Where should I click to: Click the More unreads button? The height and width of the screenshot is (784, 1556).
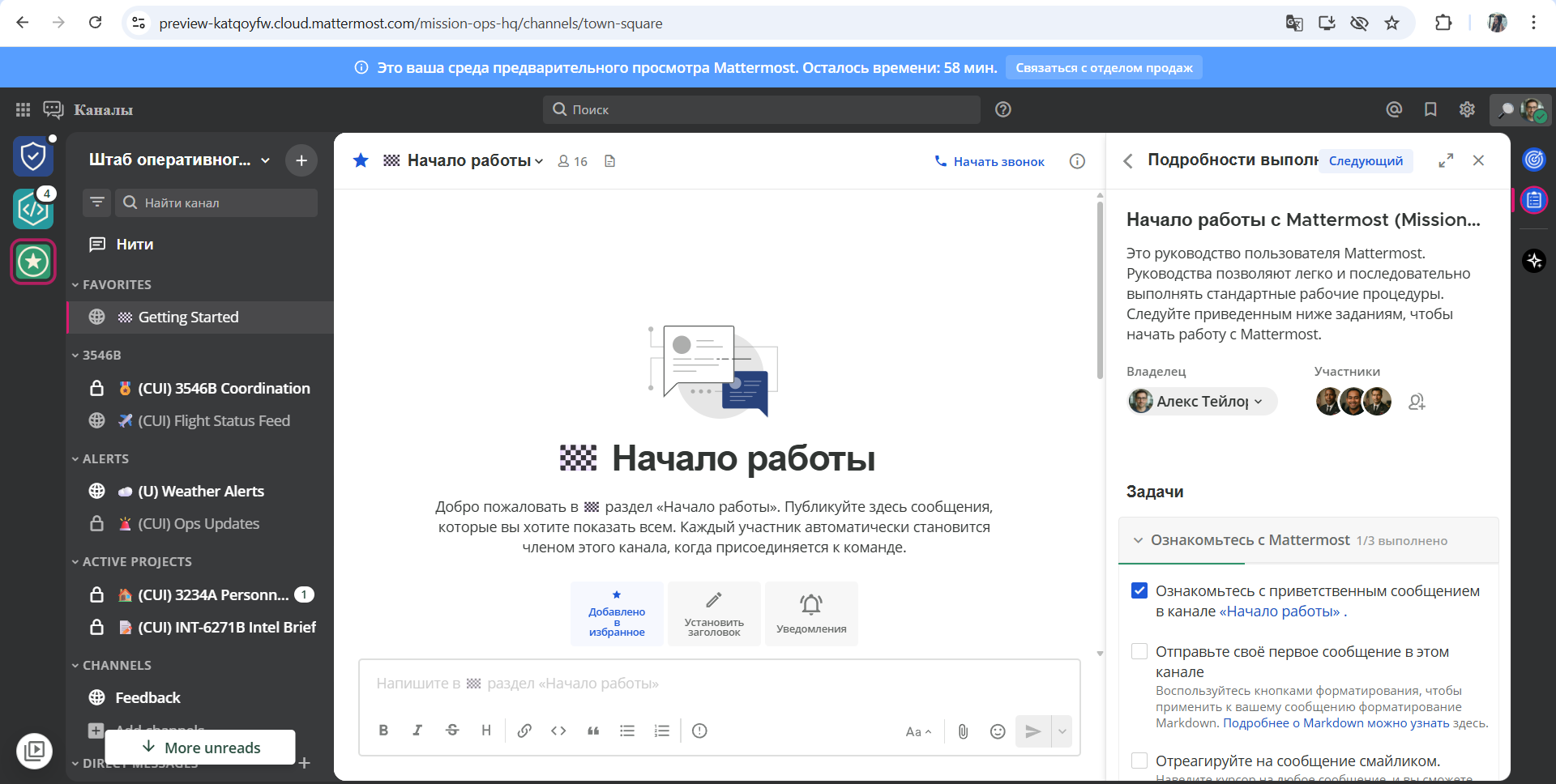coord(199,748)
